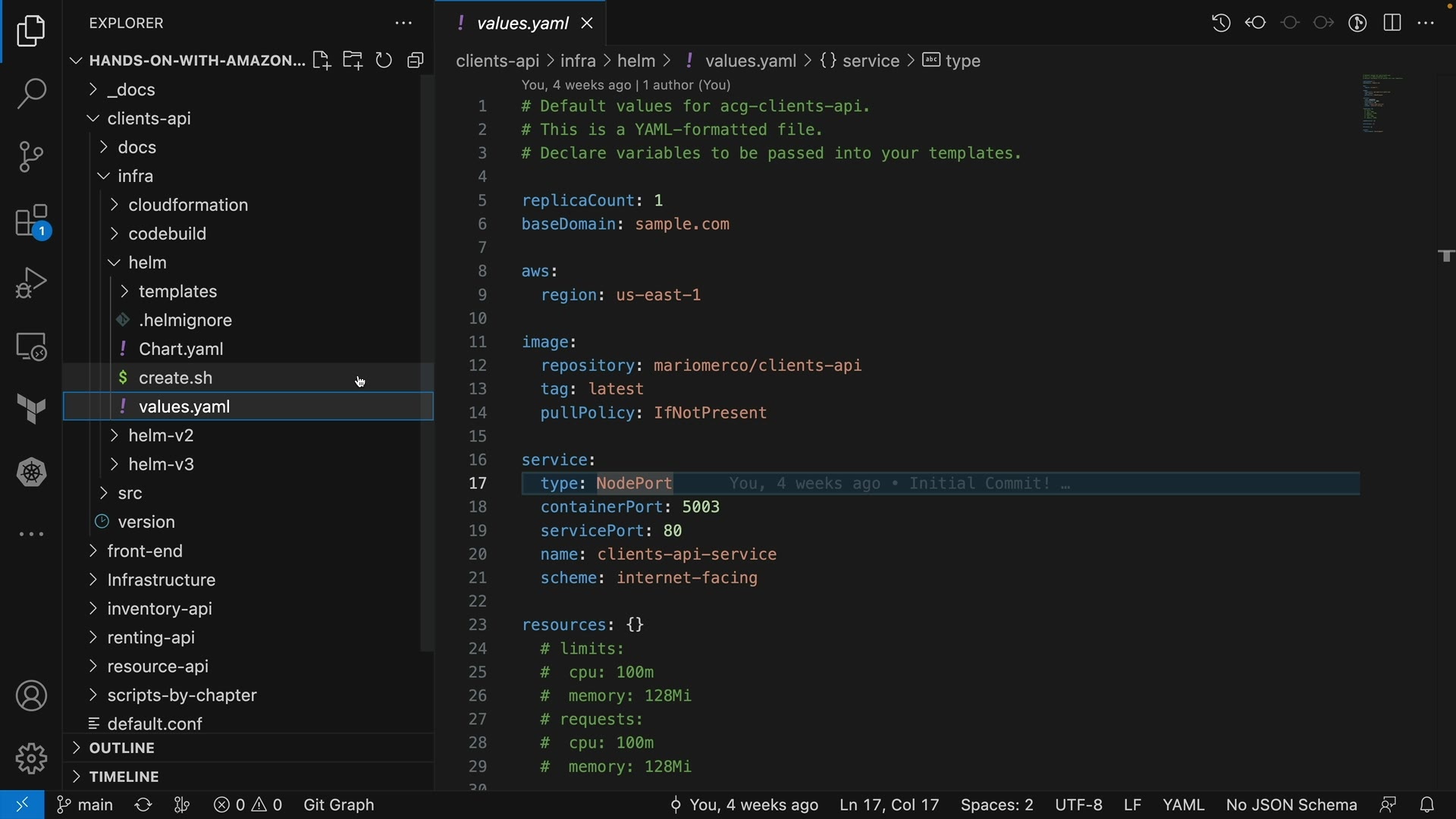Viewport: 1456px width, 819px height.
Task: Expand the TIMELINE section
Action: tap(124, 777)
